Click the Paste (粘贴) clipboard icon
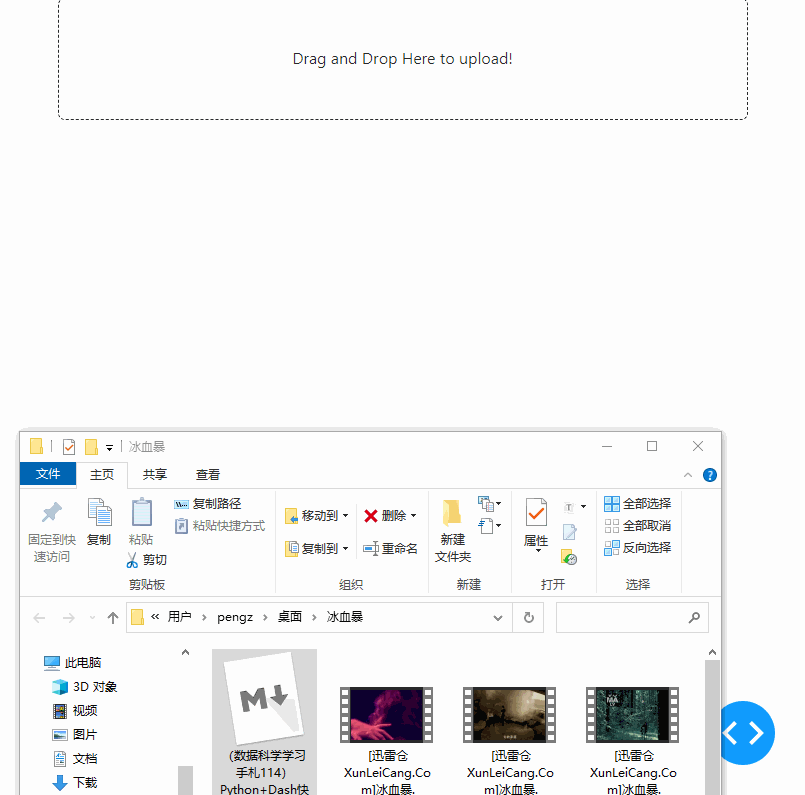 point(142,512)
